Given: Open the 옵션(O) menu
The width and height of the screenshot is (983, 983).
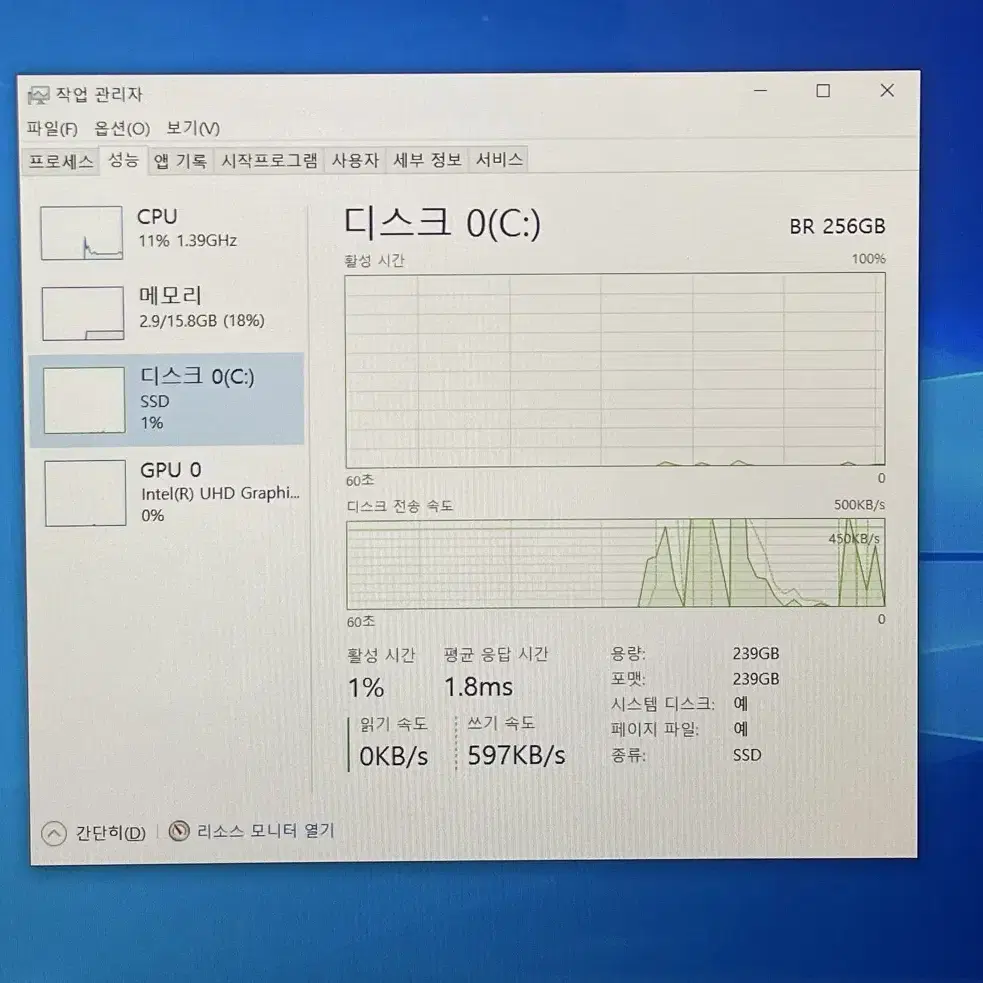Looking at the screenshot, I should (x=122, y=129).
